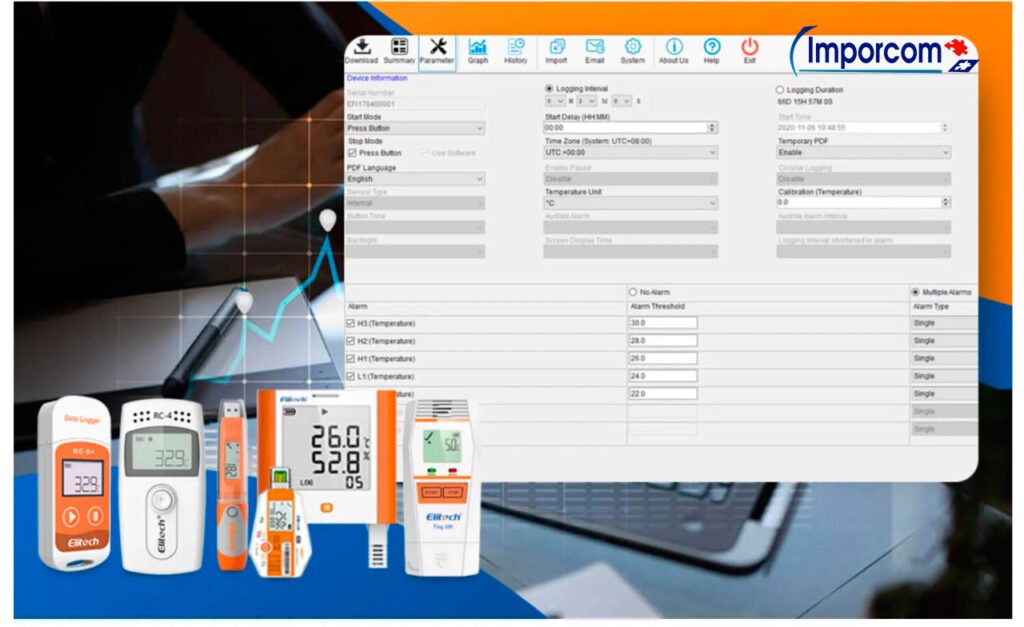1024x627 pixels.
Task: Click the 30.0 alarm threshold field
Action: [663, 323]
